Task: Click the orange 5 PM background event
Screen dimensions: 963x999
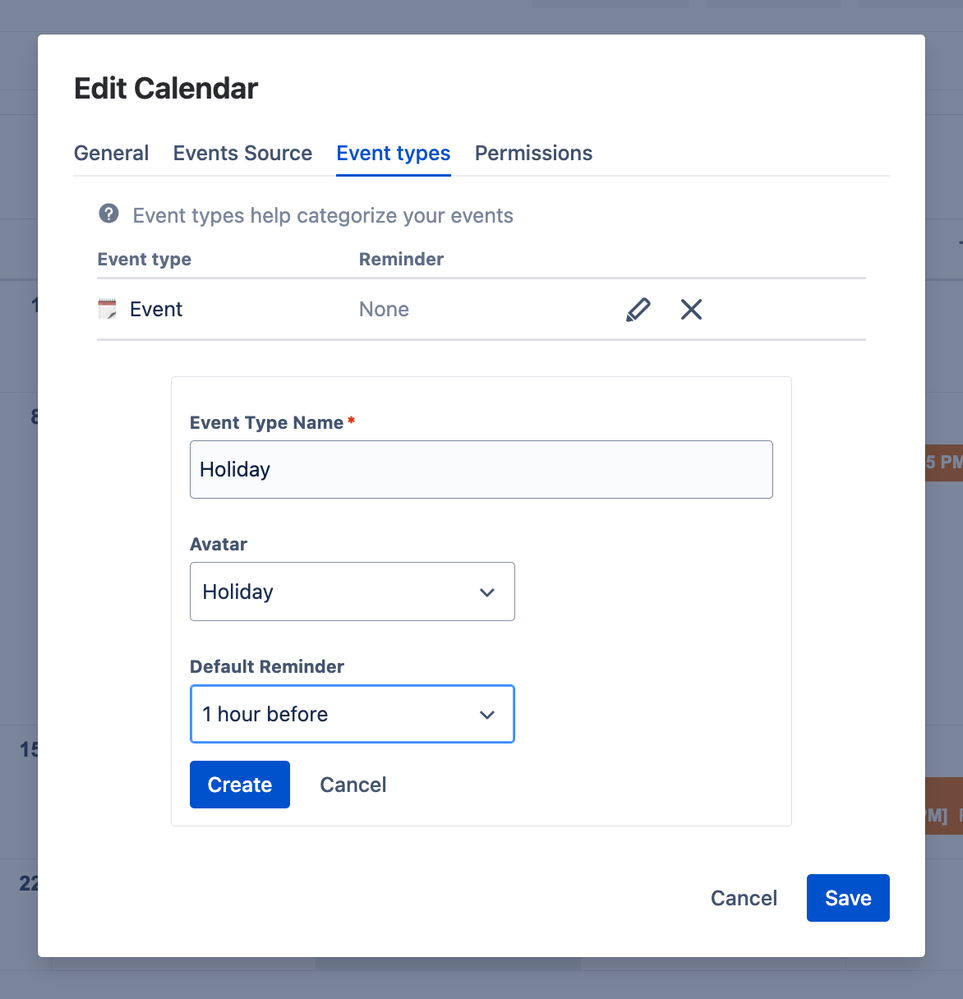Action: 944,463
